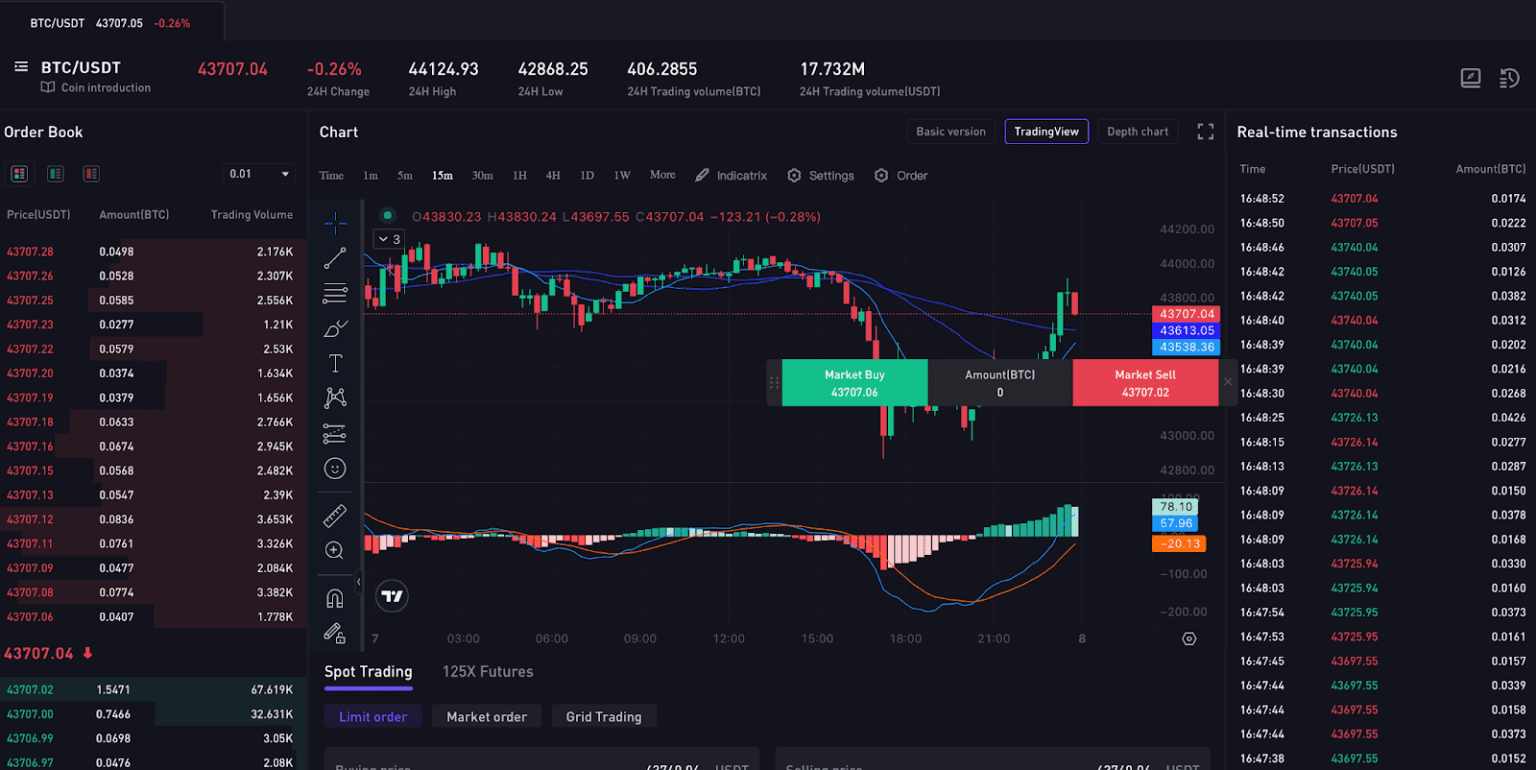This screenshot has width=1536, height=770.
Task: Toggle buy-only view of the order book
Action: (55, 173)
